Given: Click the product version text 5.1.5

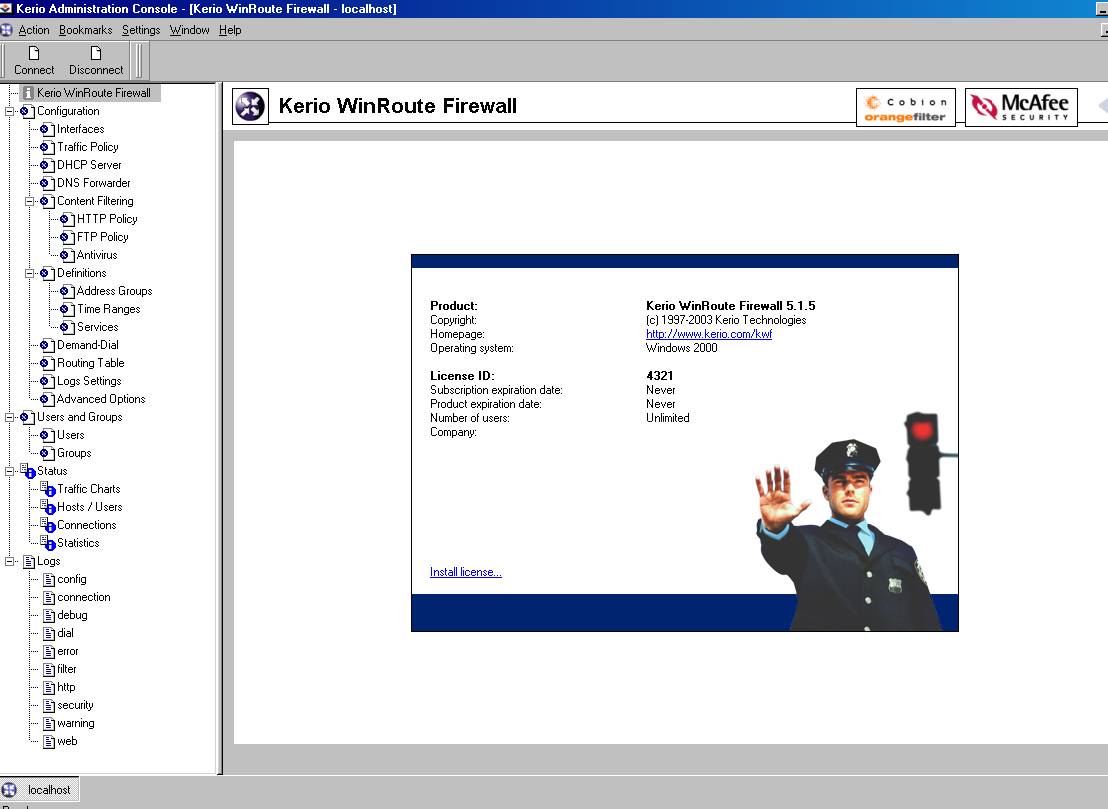Looking at the screenshot, I should click(801, 306).
